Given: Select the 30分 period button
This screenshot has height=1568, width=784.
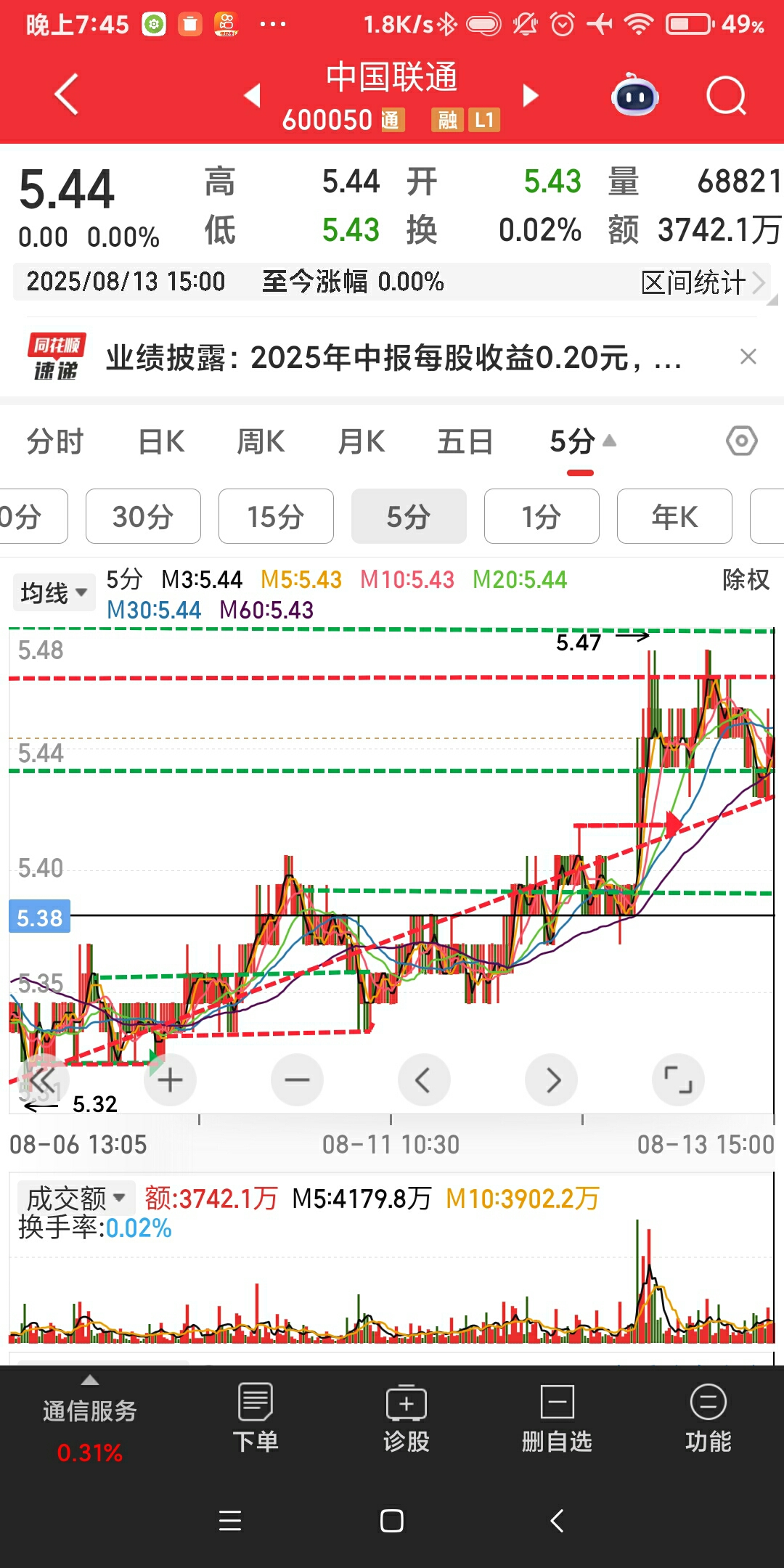Looking at the screenshot, I should (143, 516).
